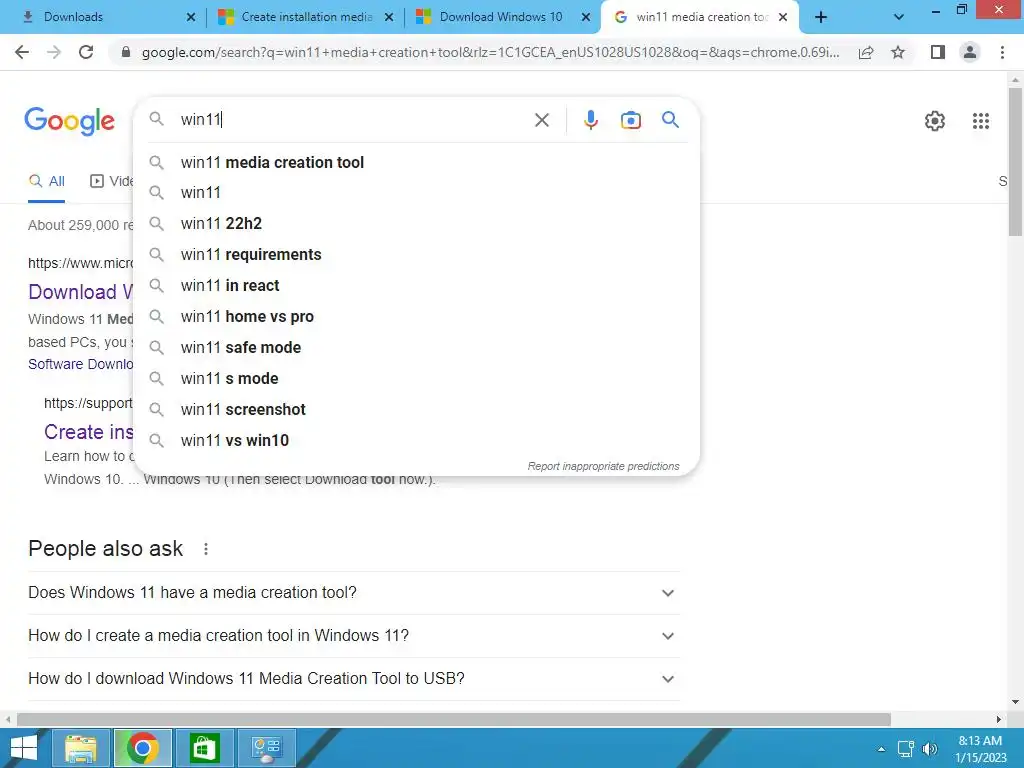1024x768 pixels.
Task: Open the Google apps grid
Action: (x=981, y=121)
